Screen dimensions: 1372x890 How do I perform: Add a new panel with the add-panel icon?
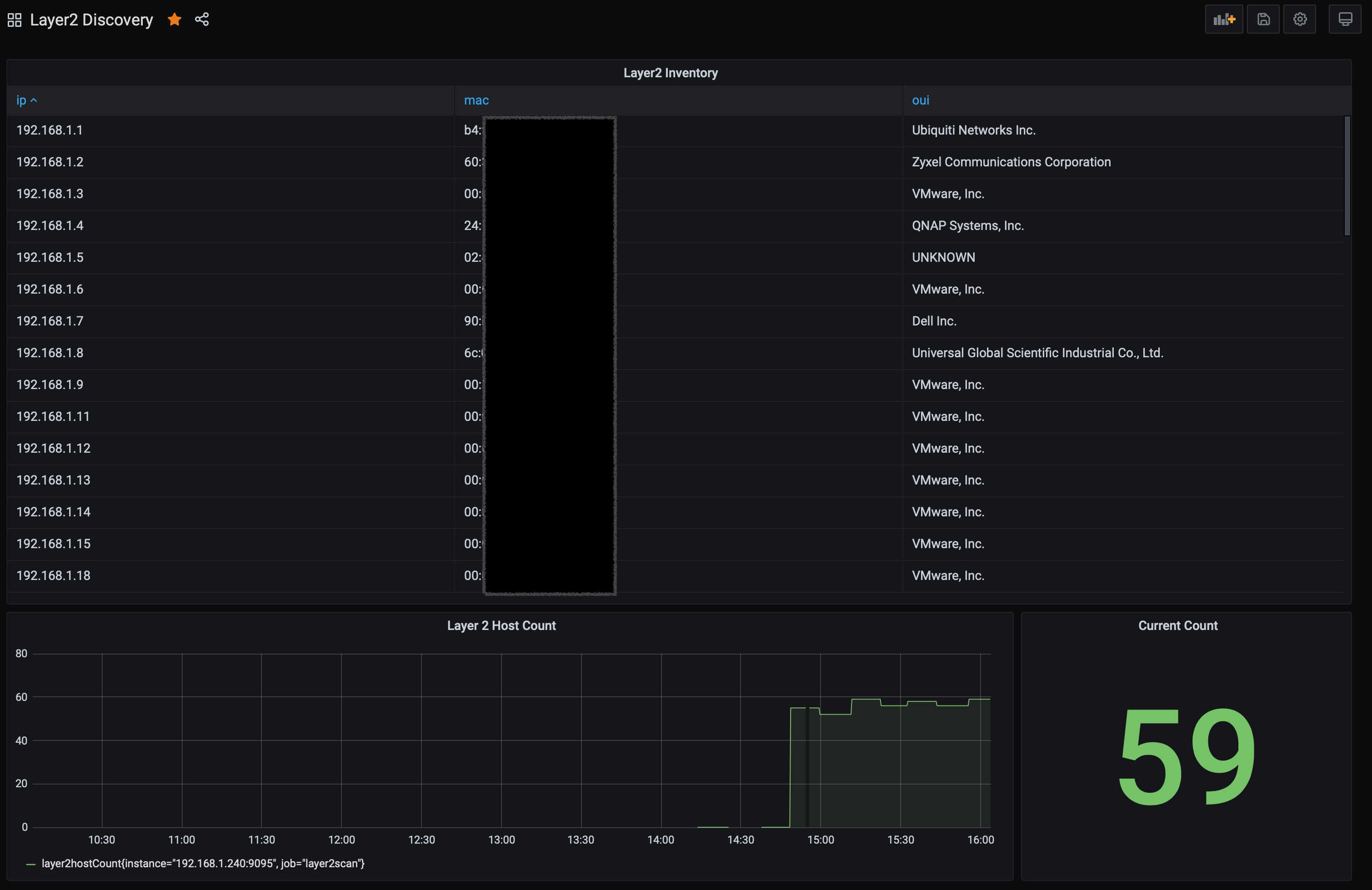pos(1224,19)
